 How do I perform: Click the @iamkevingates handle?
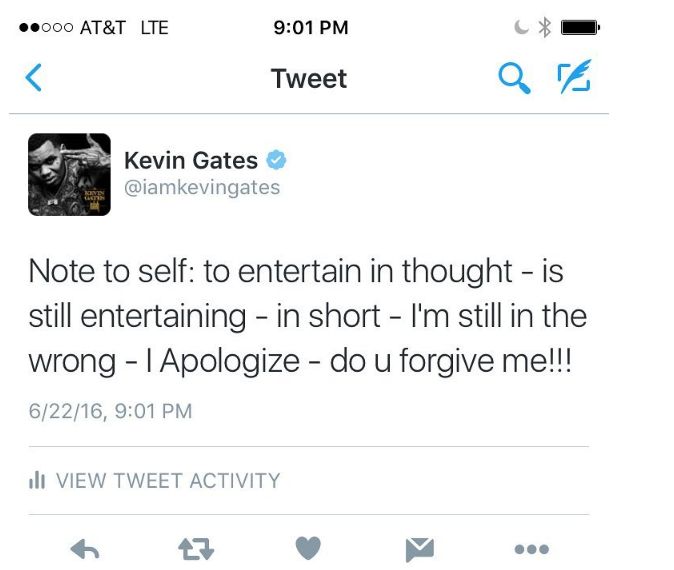202,187
